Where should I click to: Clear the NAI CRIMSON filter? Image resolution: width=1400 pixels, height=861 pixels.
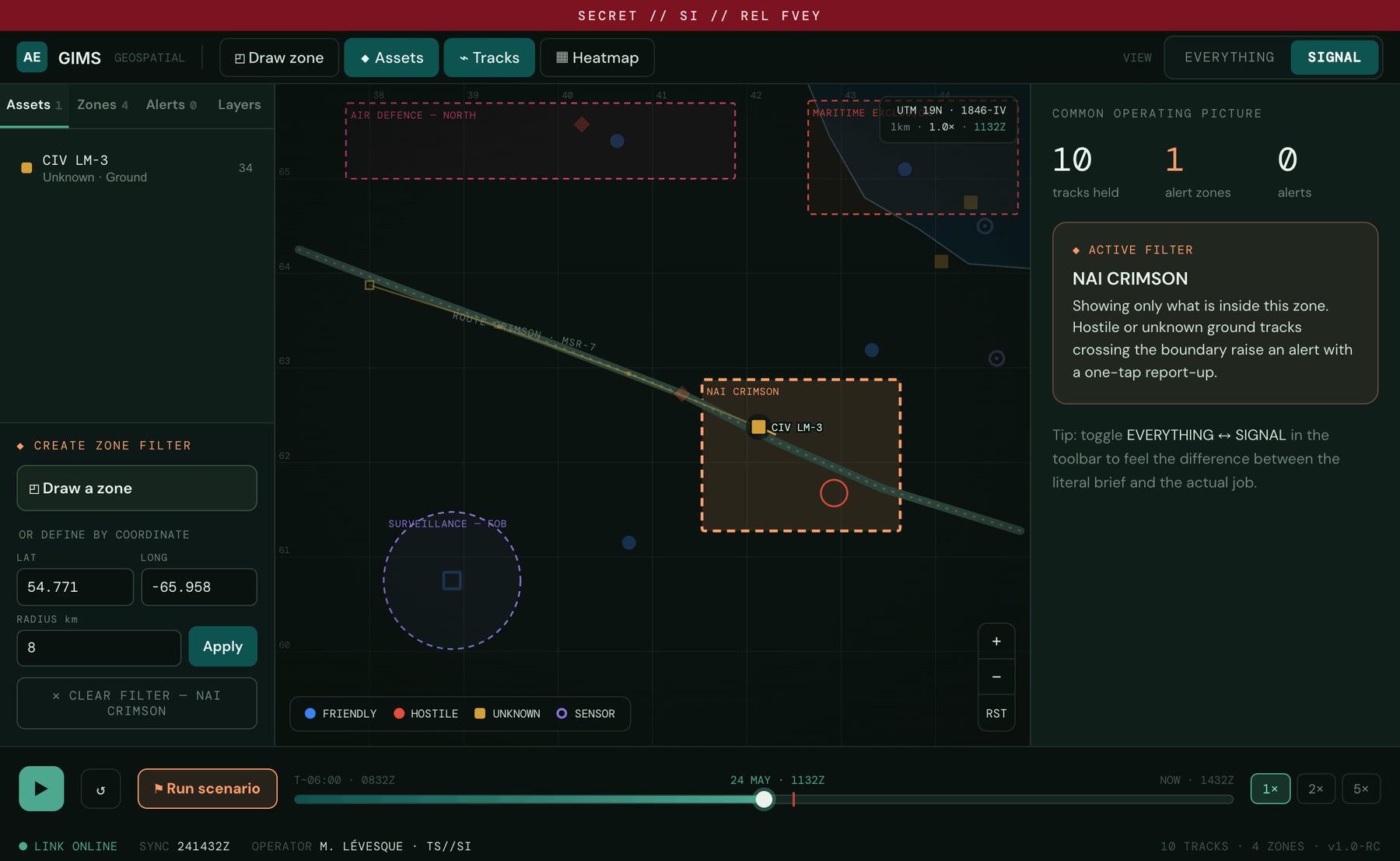tap(137, 703)
